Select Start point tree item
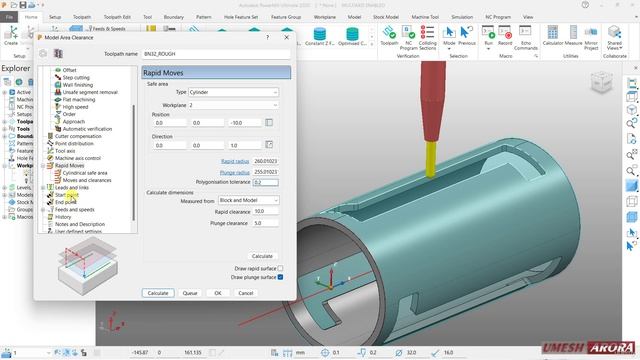Image resolution: width=640 pixels, height=360 pixels. pyautogui.click(x=67, y=195)
